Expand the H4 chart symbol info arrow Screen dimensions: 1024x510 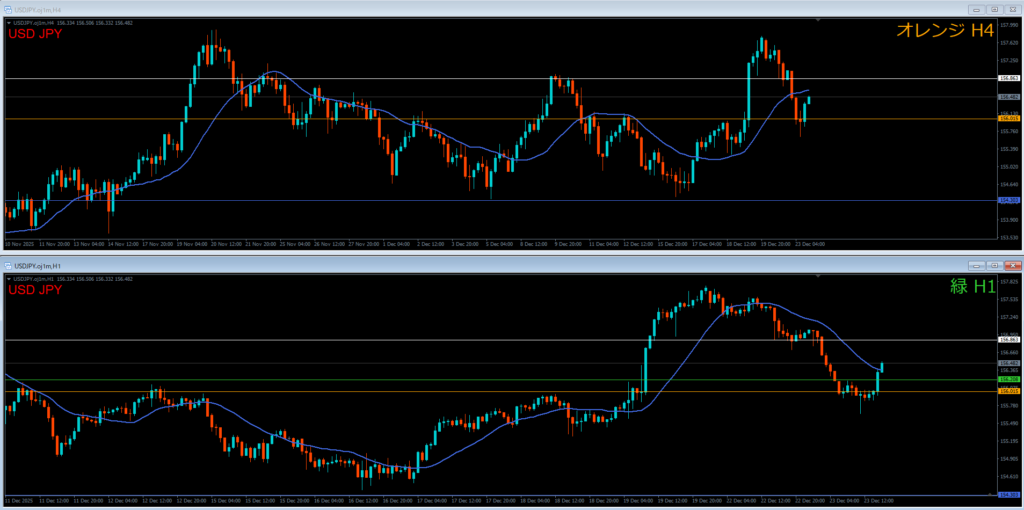tap(9, 22)
